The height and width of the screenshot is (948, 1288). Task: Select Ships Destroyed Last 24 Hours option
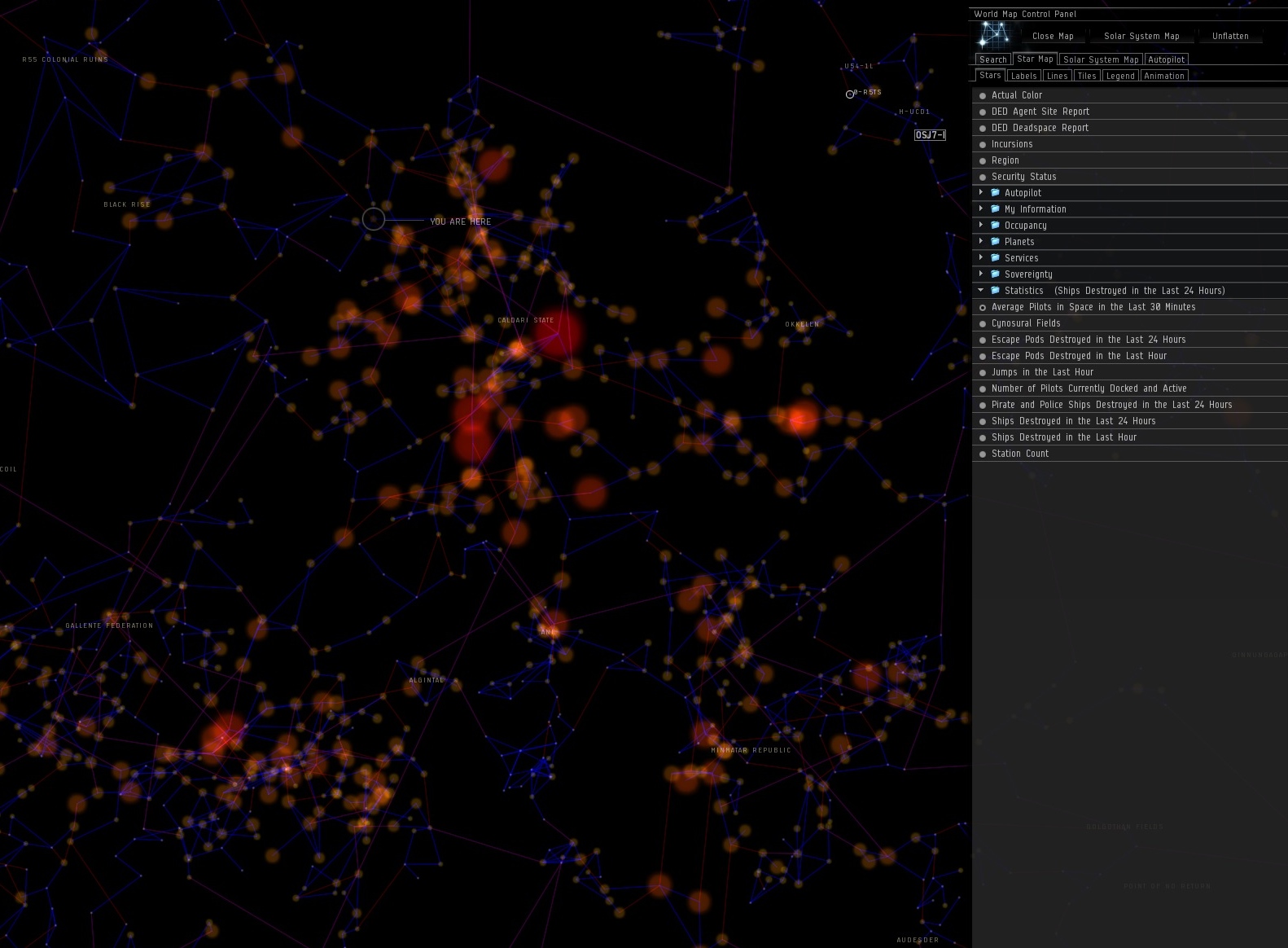[1130, 421]
